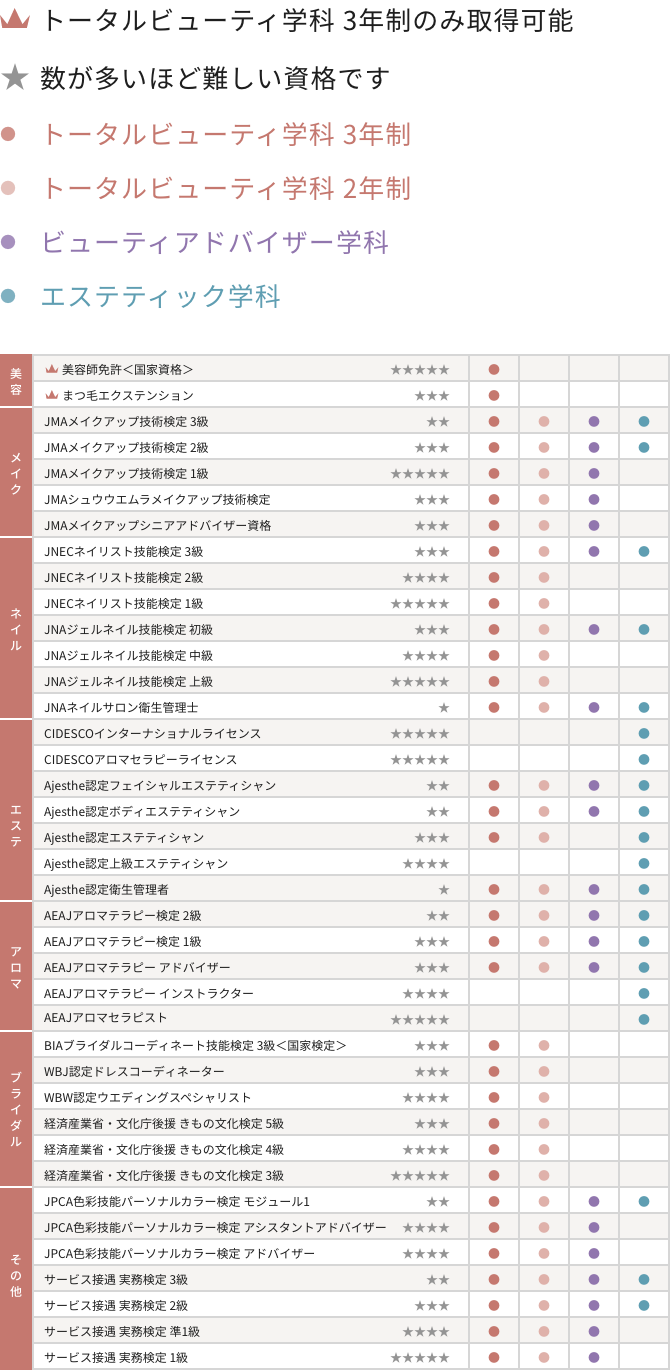Viewport: 670px width, 1370px height.
Task: Click the ビューティアドバイザー学科 legend text
Action: click(214, 242)
